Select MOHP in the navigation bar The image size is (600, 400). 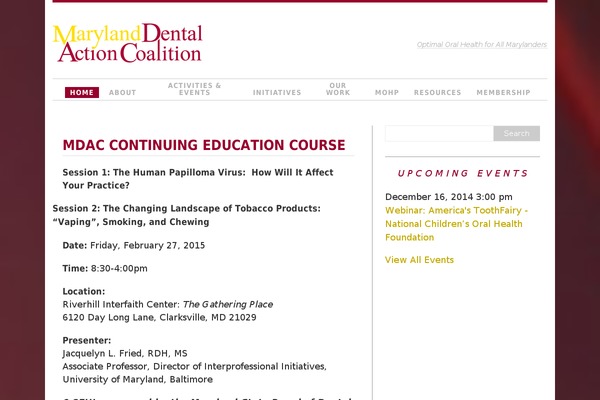pos(387,93)
